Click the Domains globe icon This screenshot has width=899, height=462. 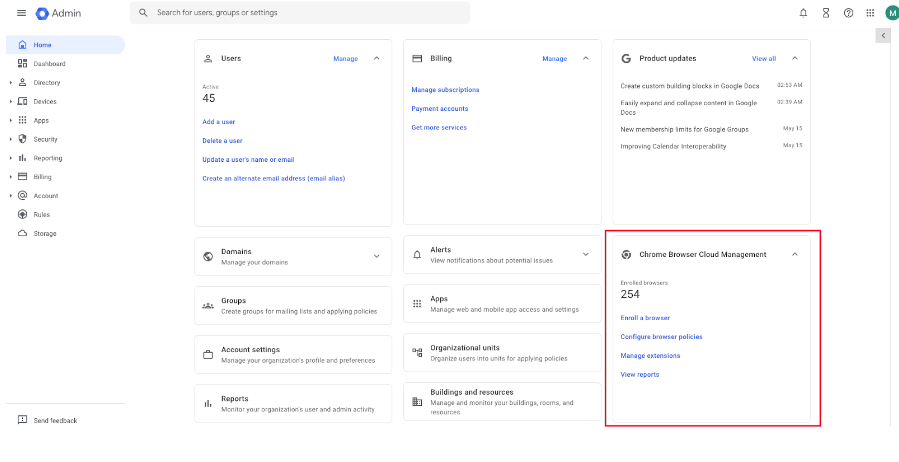tap(208, 256)
